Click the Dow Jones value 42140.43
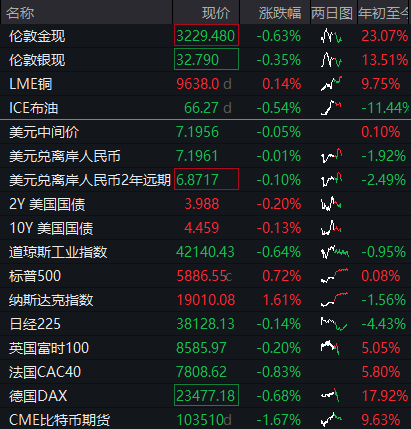This screenshot has width=411, height=429. tap(205, 252)
